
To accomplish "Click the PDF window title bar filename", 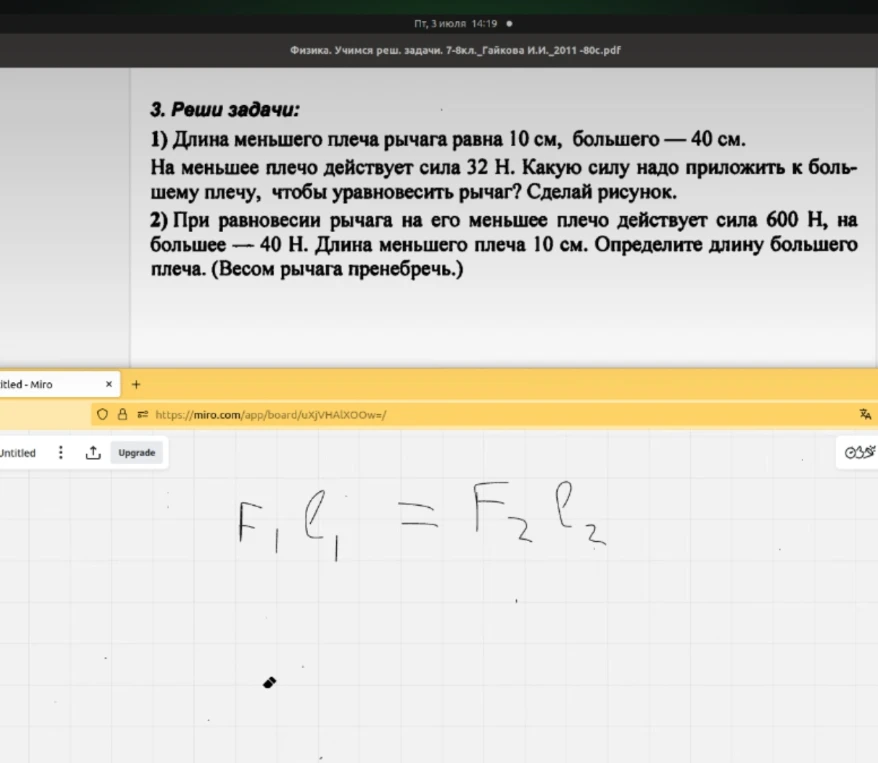I will (455, 50).
